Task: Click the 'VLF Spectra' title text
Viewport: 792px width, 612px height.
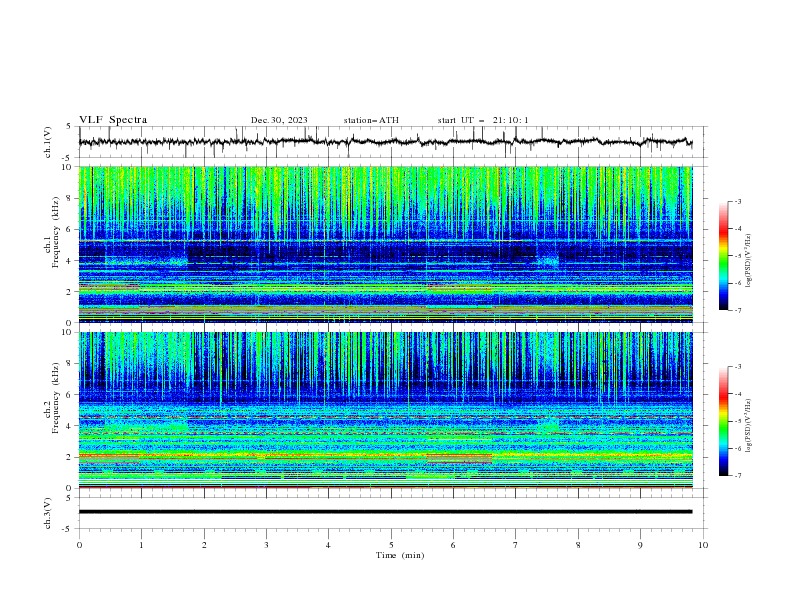Action: click(113, 120)
